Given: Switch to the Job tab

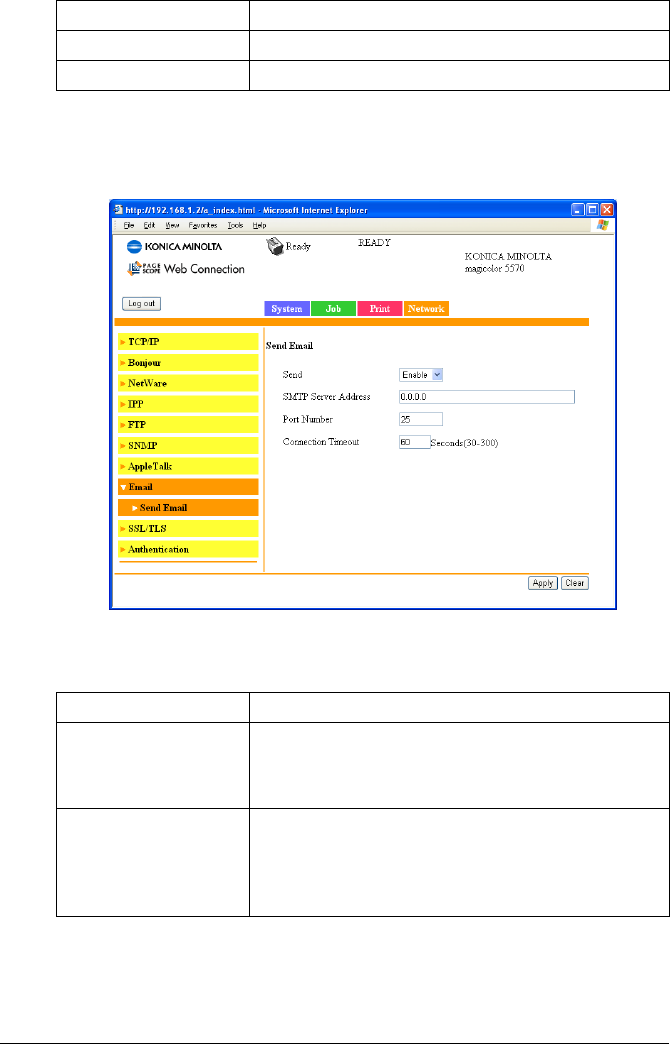Looking at the screenshot, I should (x=333, y=309).
